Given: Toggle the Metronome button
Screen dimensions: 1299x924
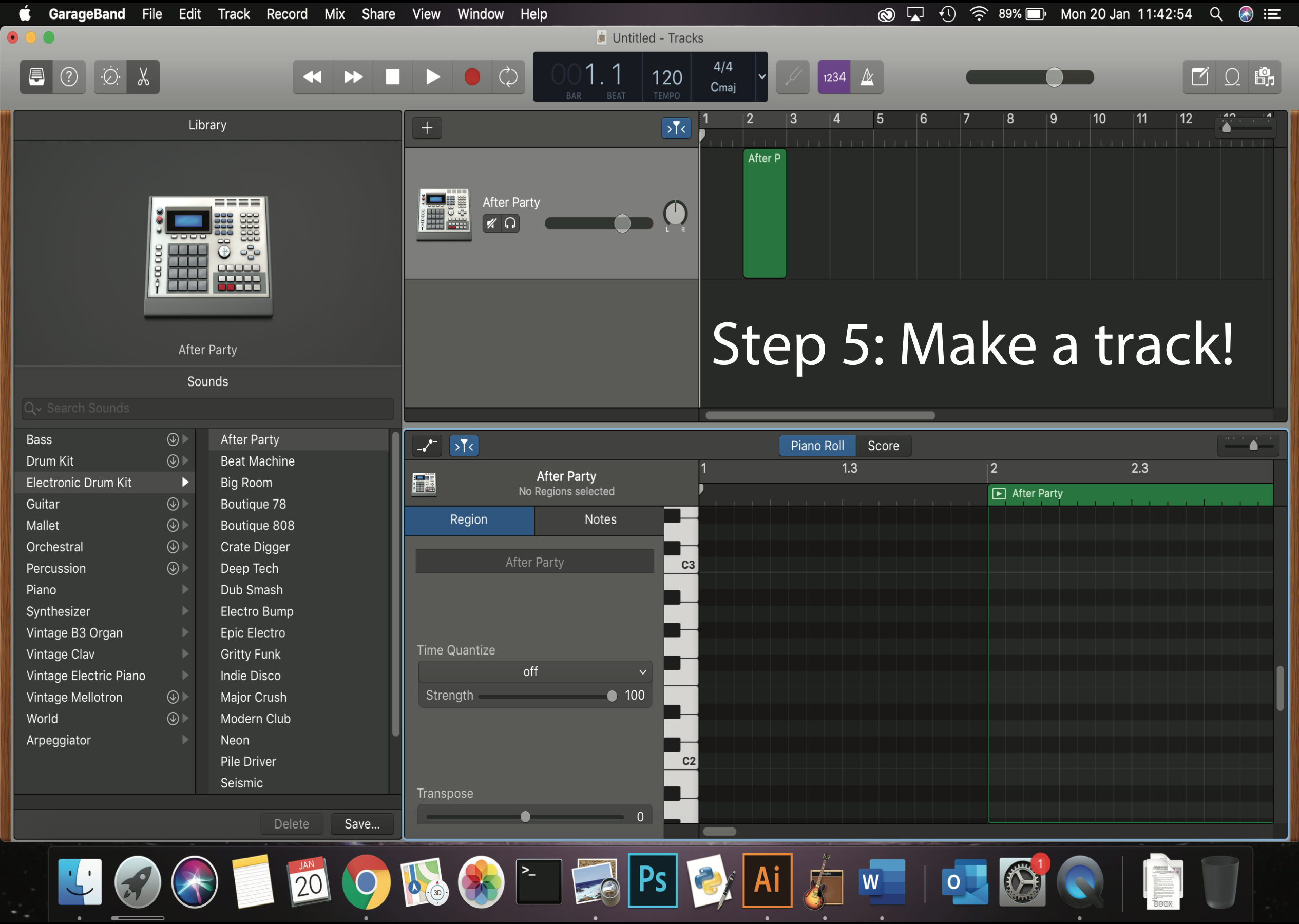Looking at the screenshot, I should (x=867, y=77).
